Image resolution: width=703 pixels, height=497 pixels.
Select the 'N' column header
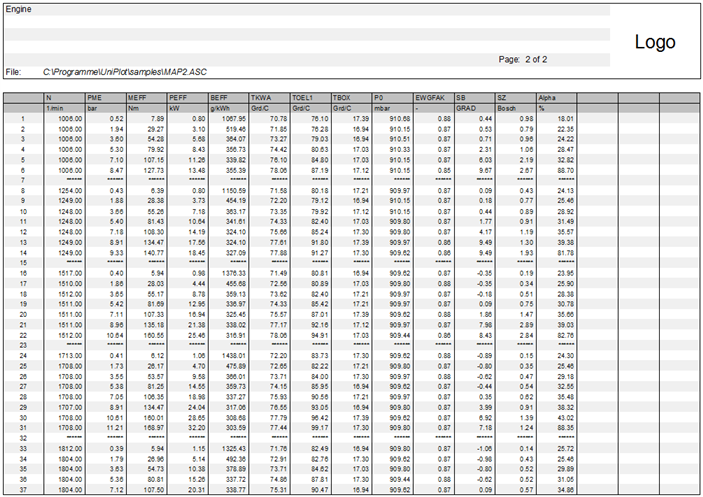[65, 98]
